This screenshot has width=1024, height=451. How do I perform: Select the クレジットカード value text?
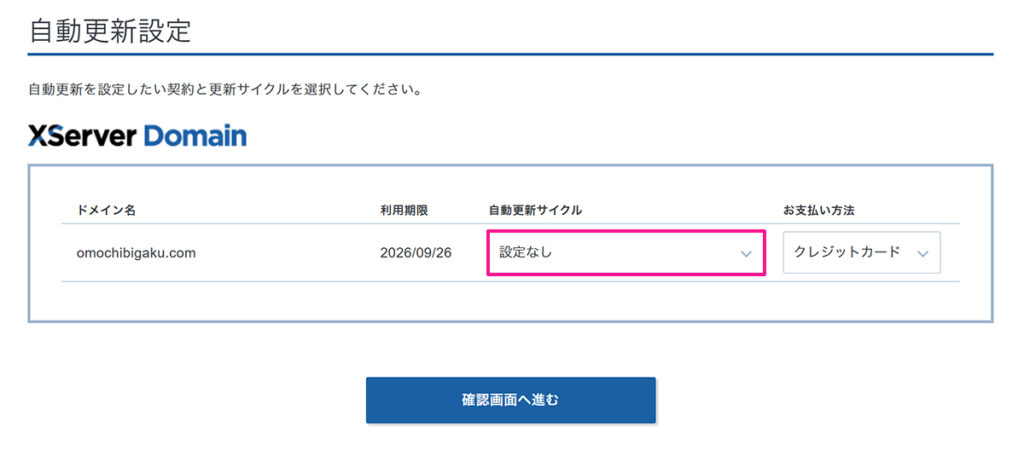847,253
